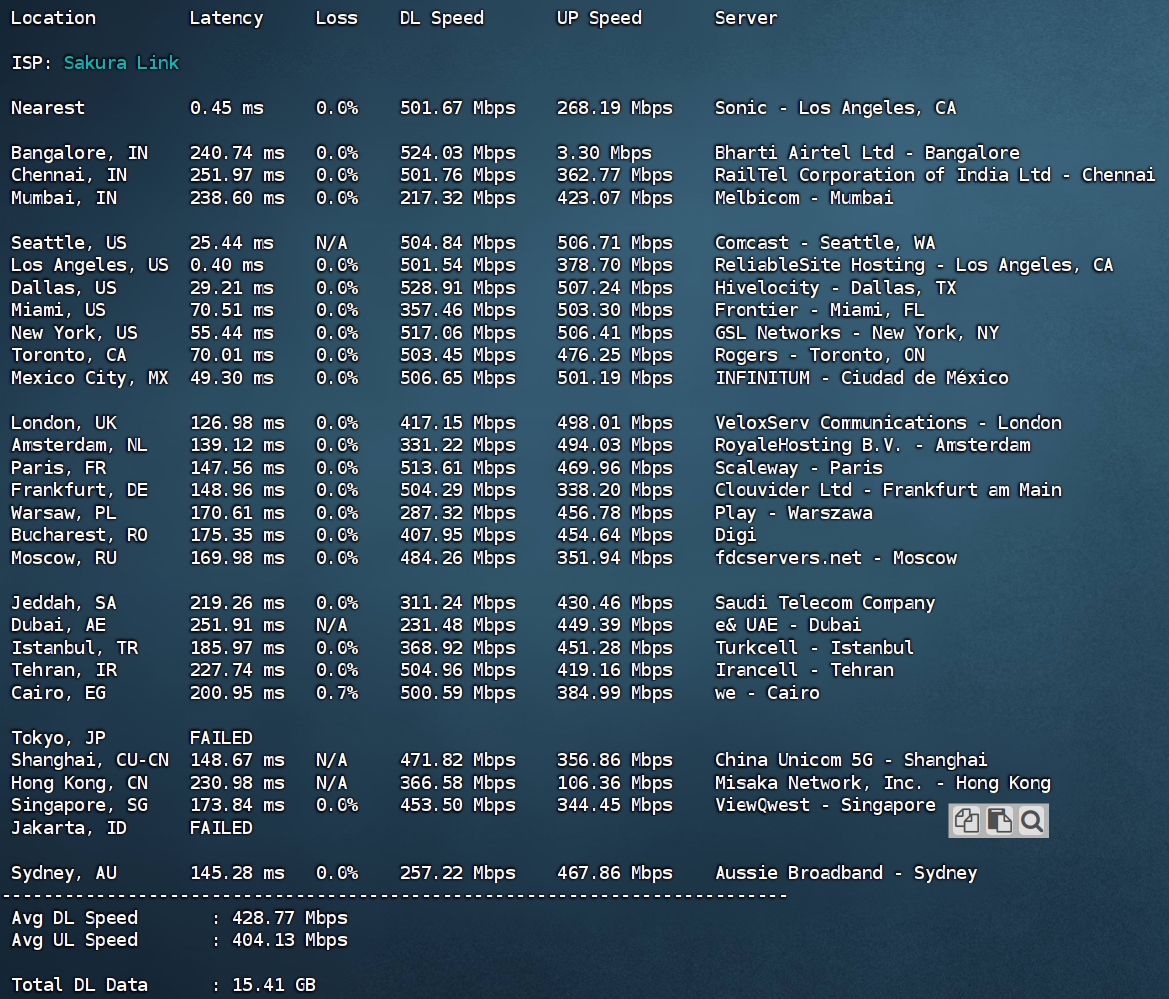
Task: Click 'FAILED' in Jakarta, ID row
Action: (221, 828)
